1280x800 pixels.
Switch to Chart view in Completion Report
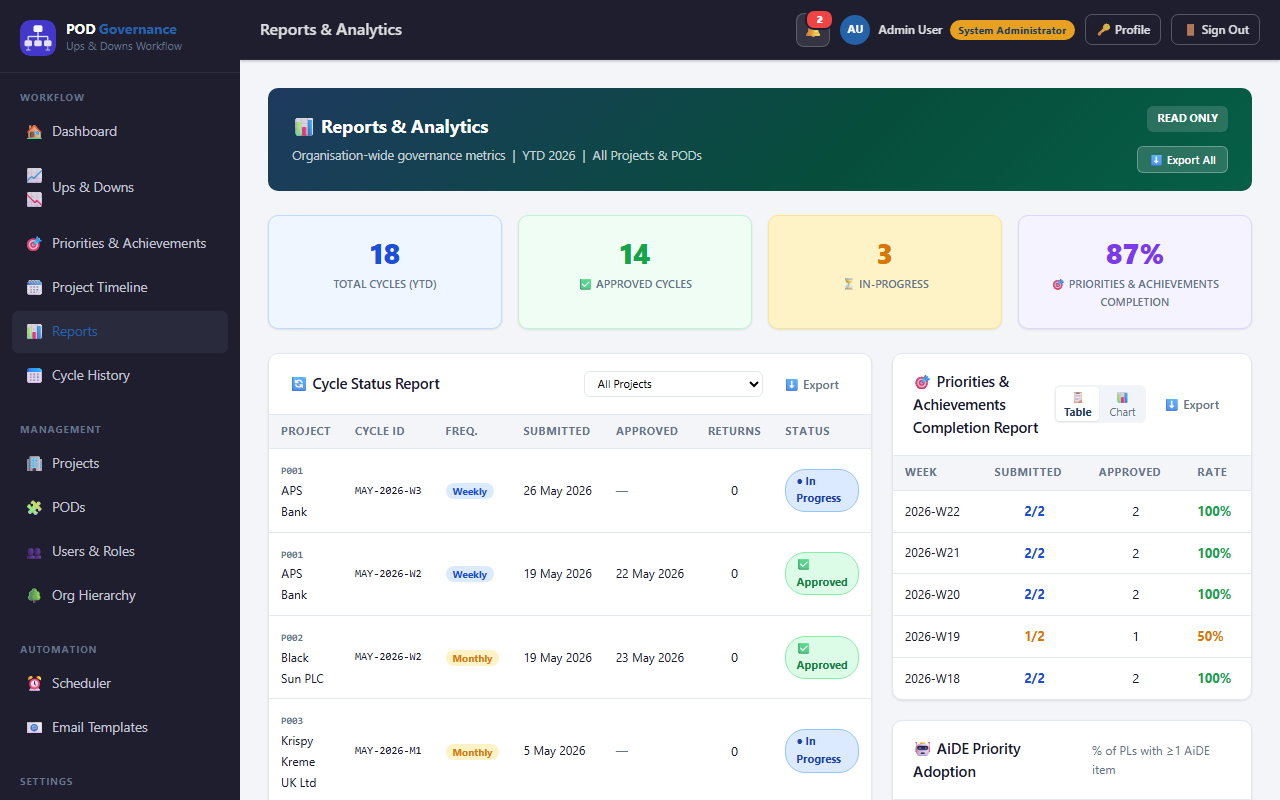pos(1122,404)
